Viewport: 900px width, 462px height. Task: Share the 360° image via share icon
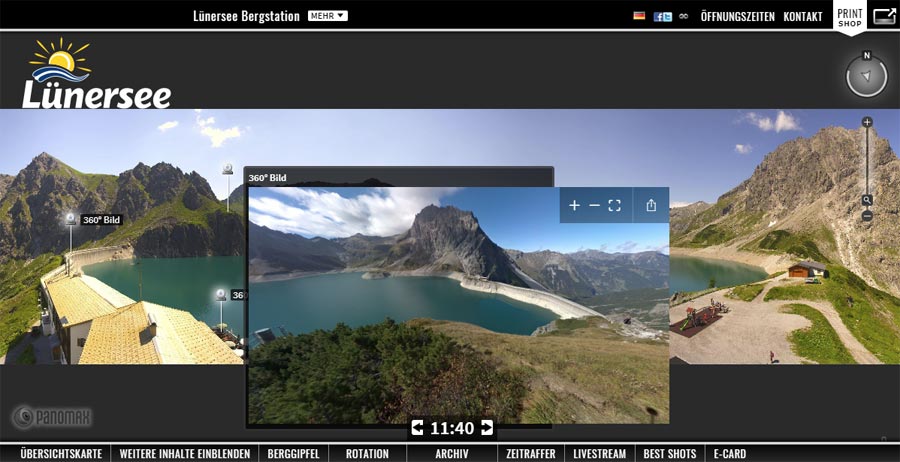tap(651, 205)
